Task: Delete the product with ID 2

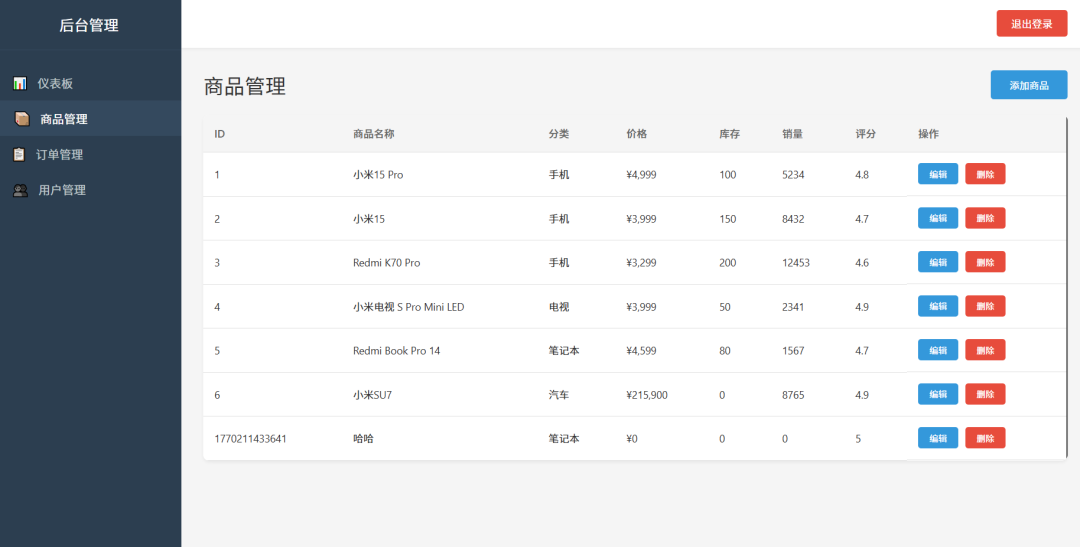Action: pos(985,218)
